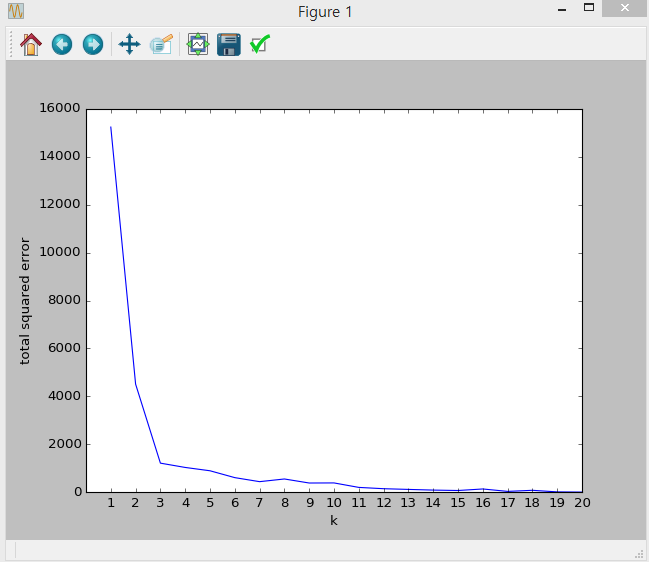
Task: Click the x-axis tick label 20
Action: click(x=582, y=503)
